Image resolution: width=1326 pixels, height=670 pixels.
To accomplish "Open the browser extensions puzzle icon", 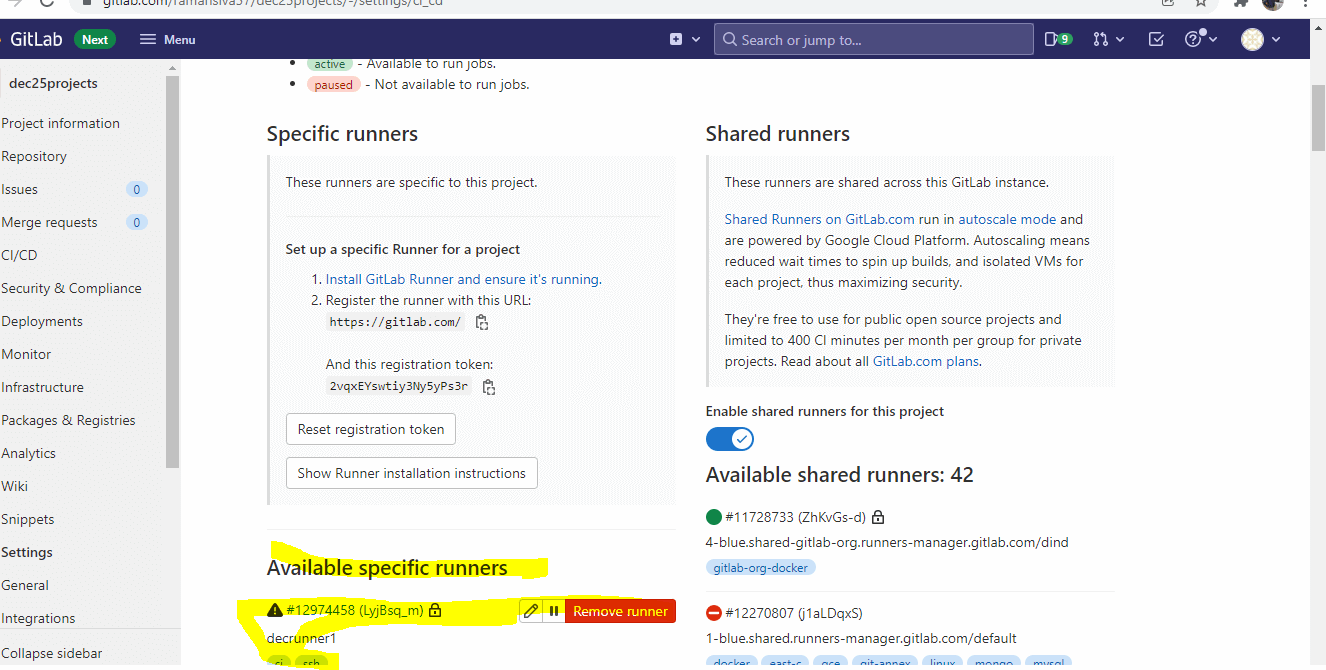I will pyautogui.click(x=1241, y=3).
